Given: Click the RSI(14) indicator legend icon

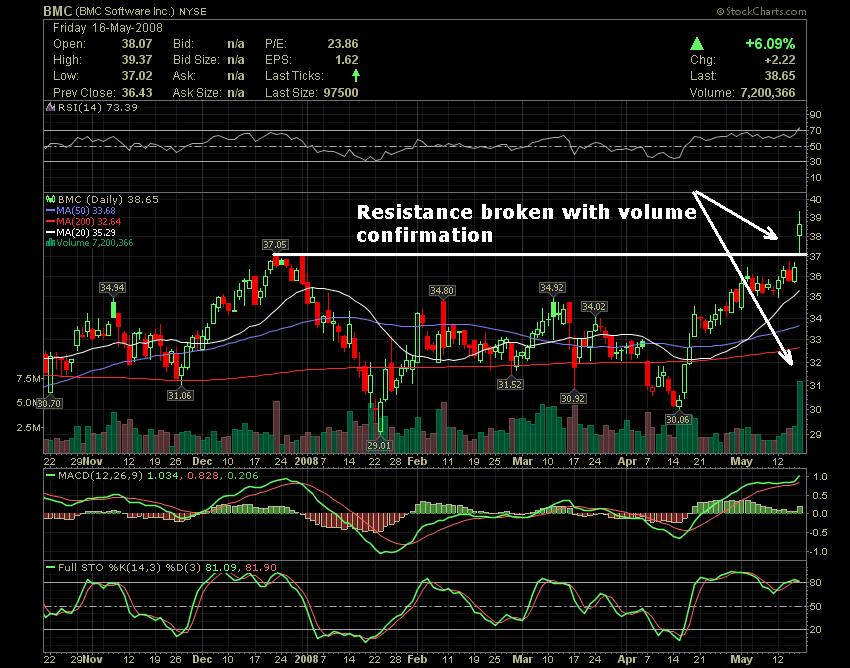Looking at the screenshot, I should pyautogui.click(x=51, y=107).
